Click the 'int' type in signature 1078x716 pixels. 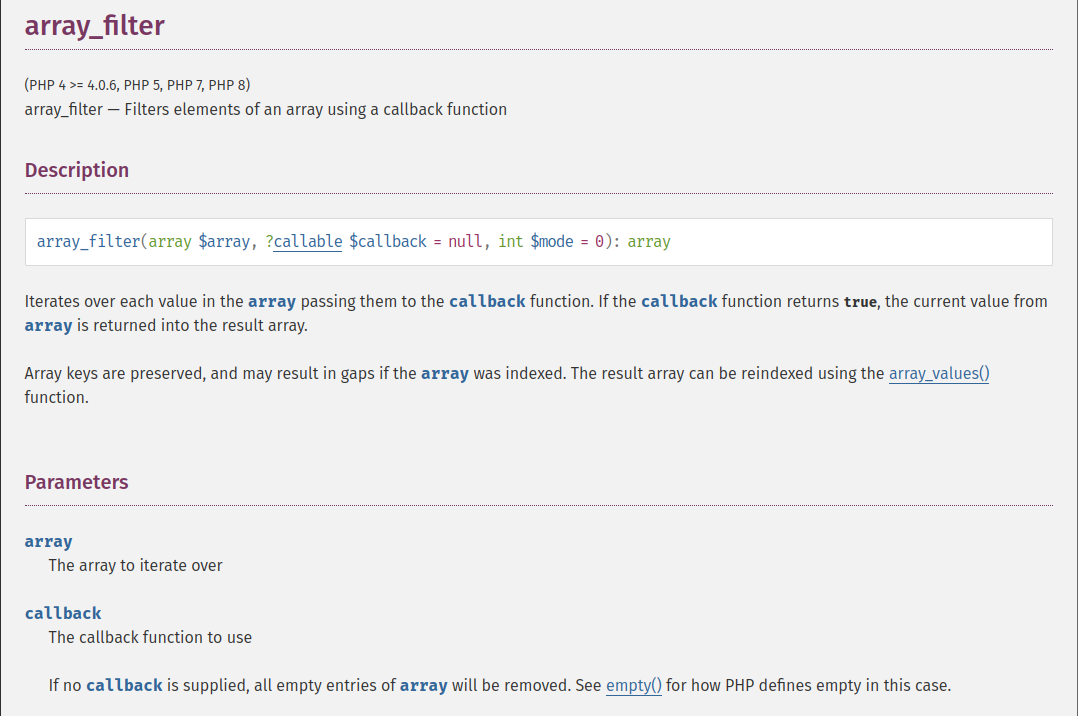pos(510,241)
